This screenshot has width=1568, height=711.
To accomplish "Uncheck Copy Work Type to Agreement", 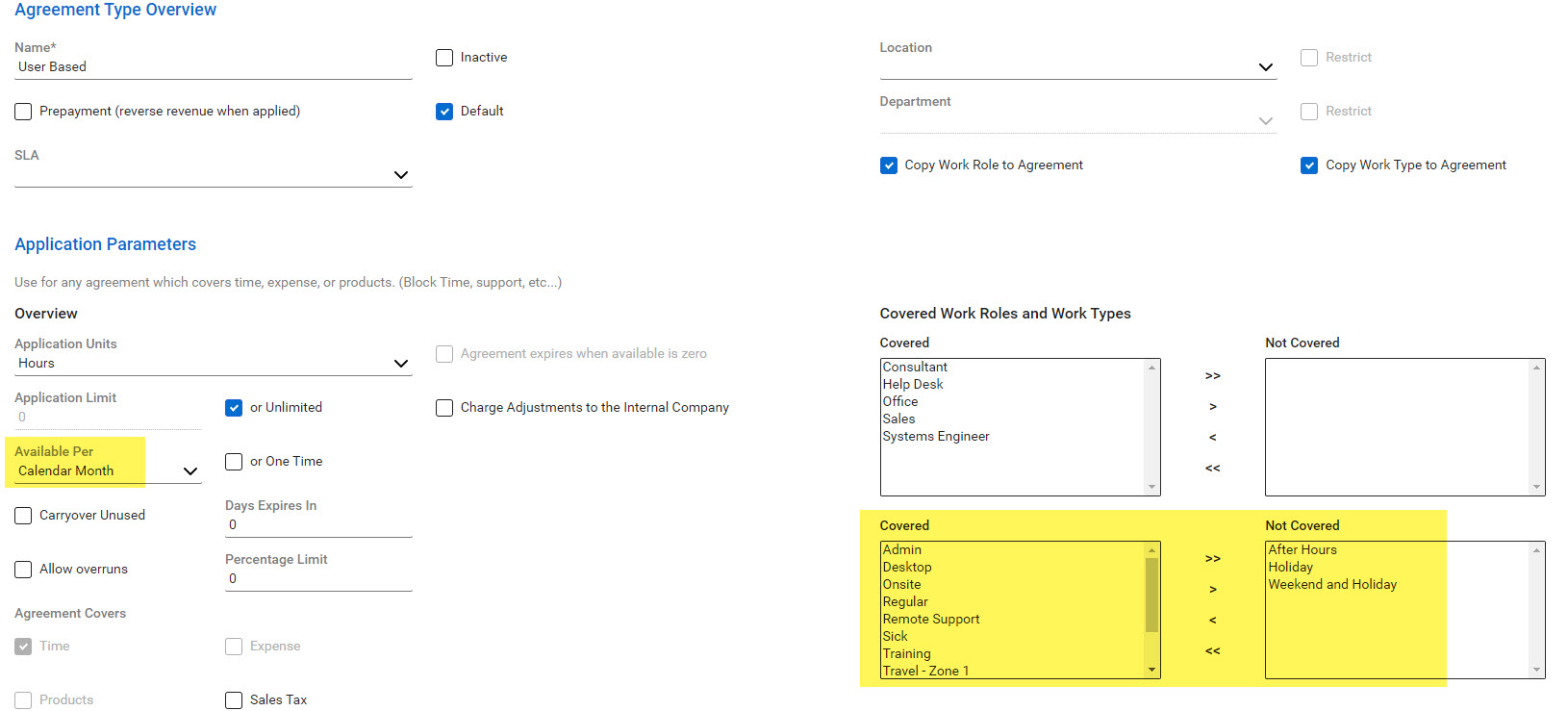I will coord(1309,165).
